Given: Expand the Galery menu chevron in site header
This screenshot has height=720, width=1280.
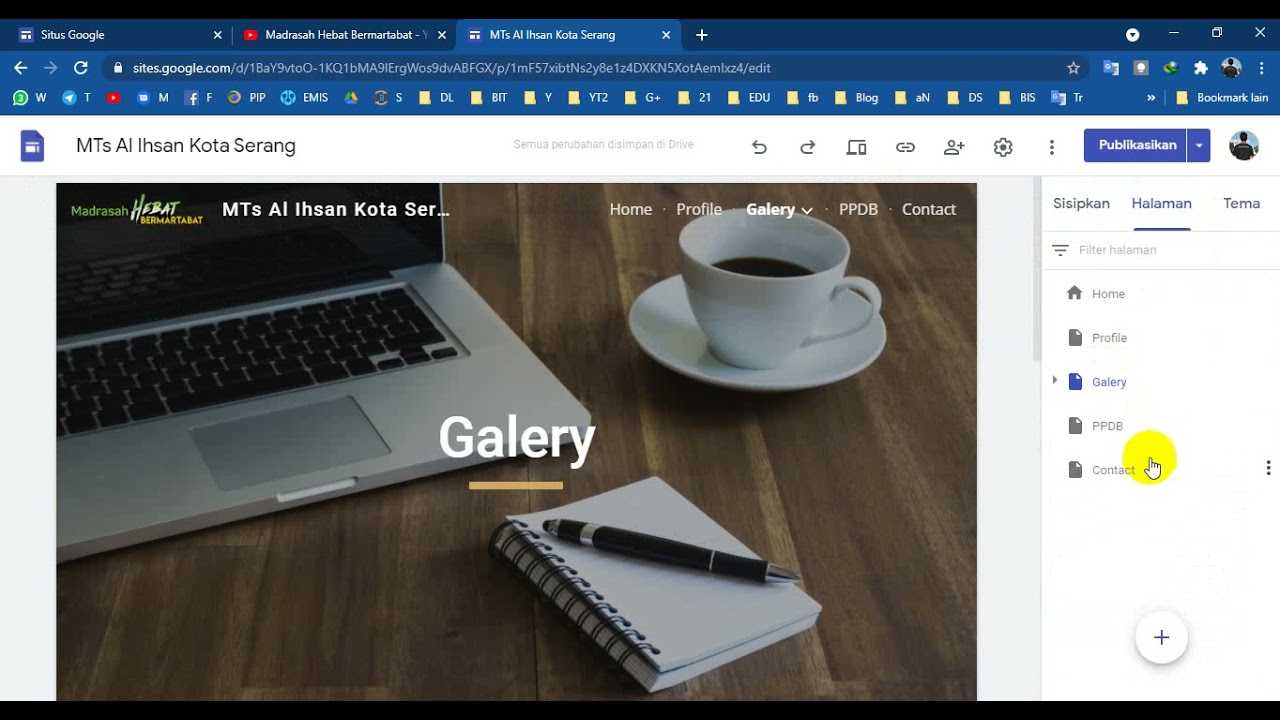Looking at the screenshot, I should point(806,210).
